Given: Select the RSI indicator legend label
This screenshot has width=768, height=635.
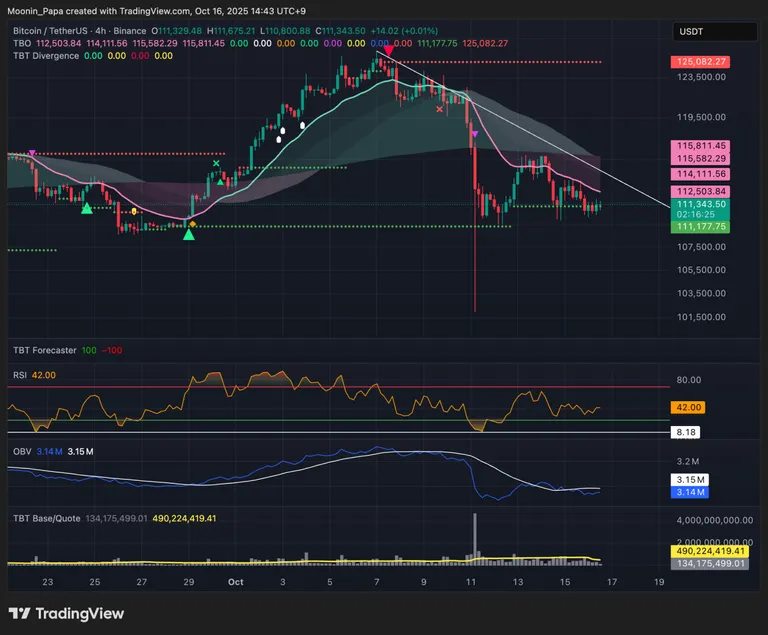Looking at the screenshot, I should [20, 375].
